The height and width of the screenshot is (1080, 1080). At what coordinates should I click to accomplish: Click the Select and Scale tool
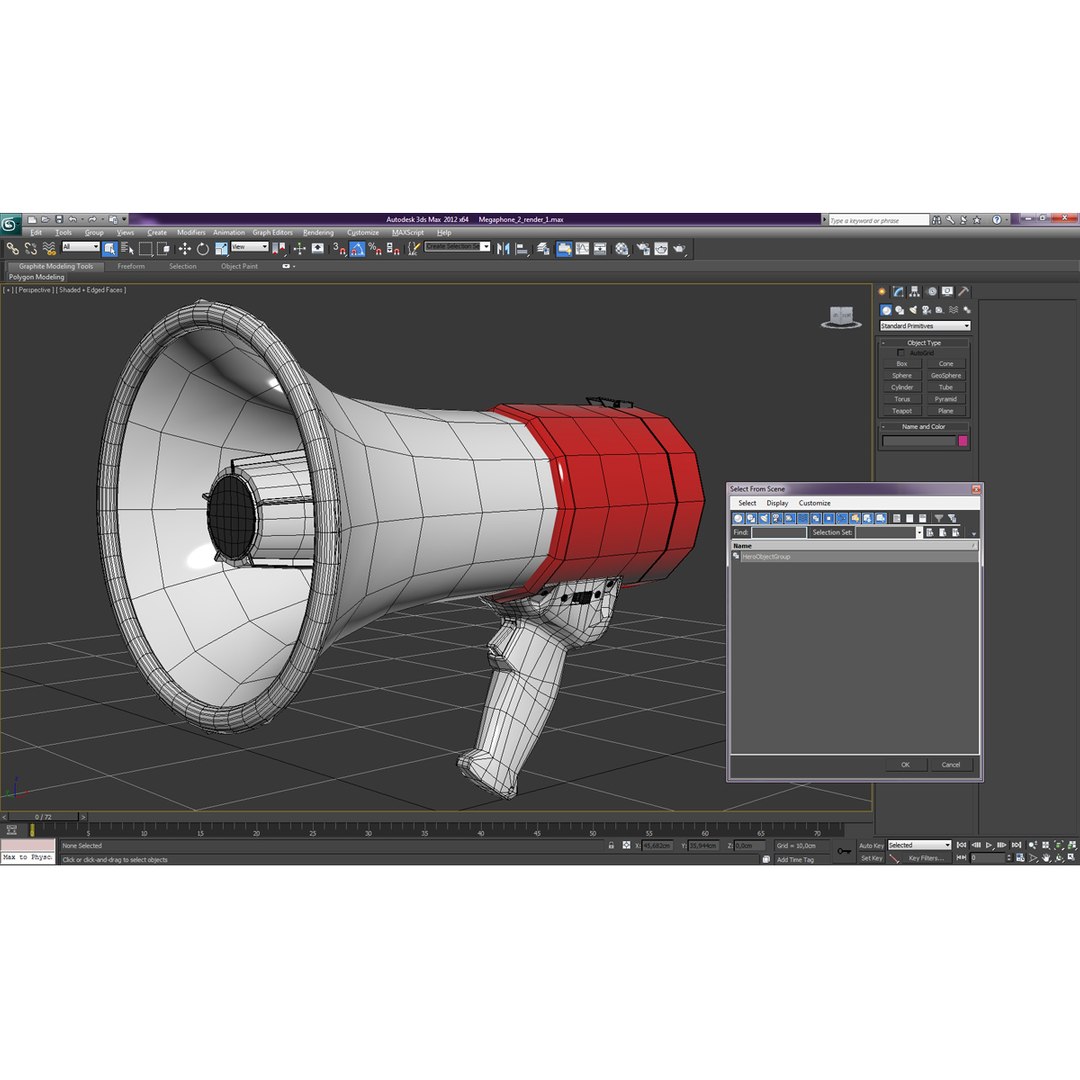point(220,249)
